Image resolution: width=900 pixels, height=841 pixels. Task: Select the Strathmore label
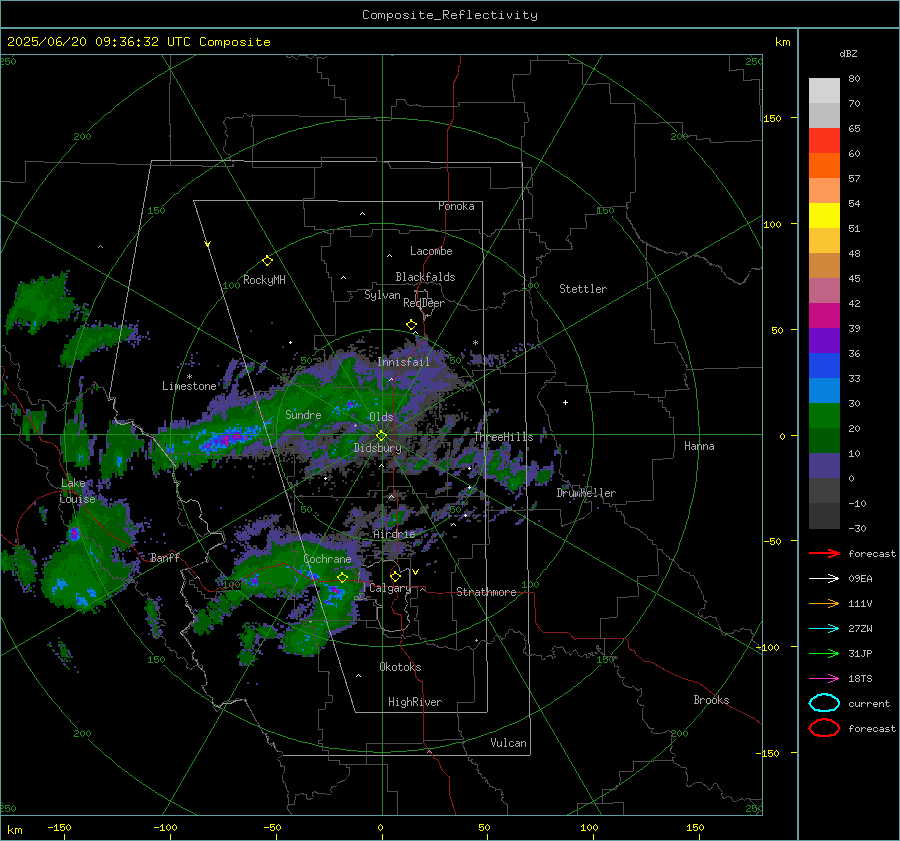[486, 592]
